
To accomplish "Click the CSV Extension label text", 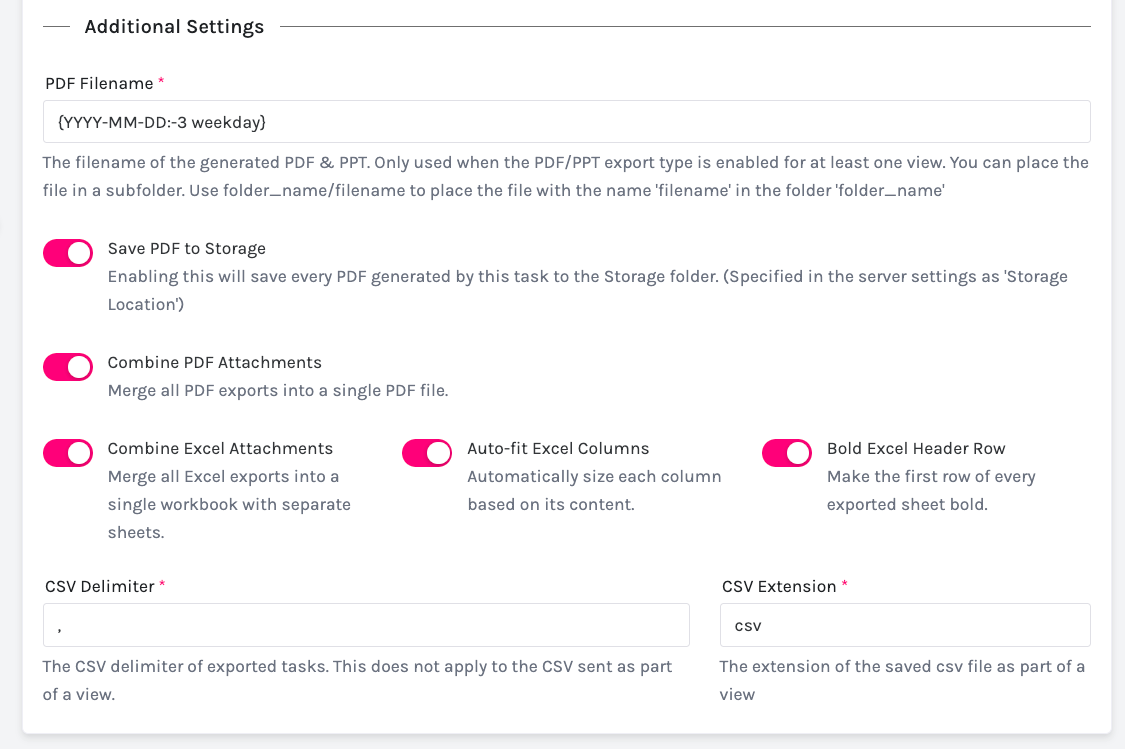I will click(x=778, y=586).
